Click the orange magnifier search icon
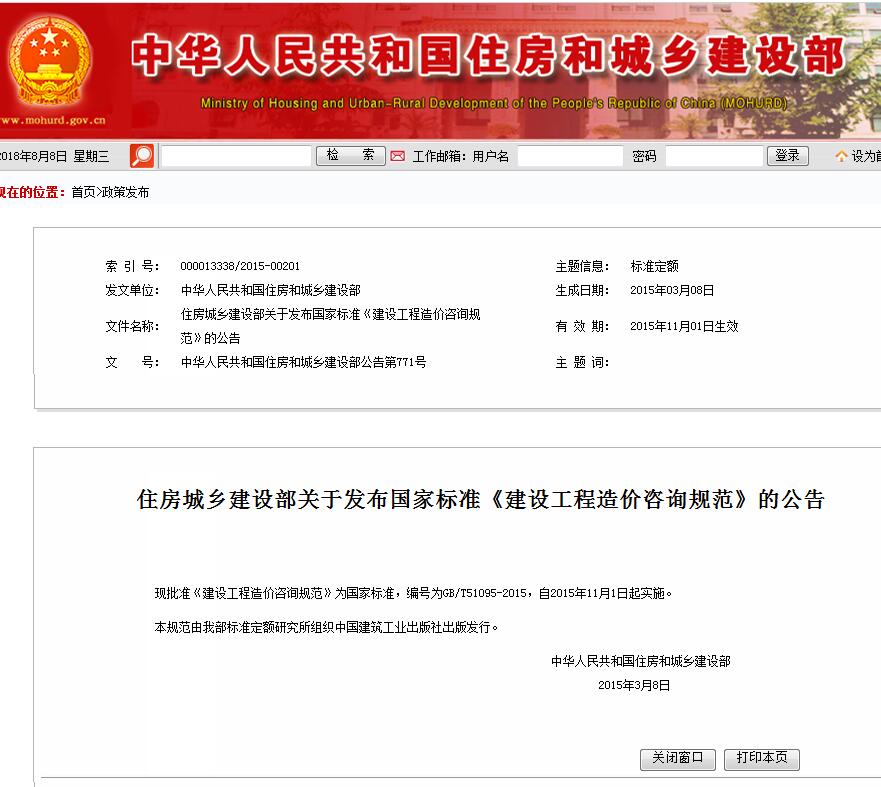The width and height of the screenshot is (881, 787). (x=142, y=156)
